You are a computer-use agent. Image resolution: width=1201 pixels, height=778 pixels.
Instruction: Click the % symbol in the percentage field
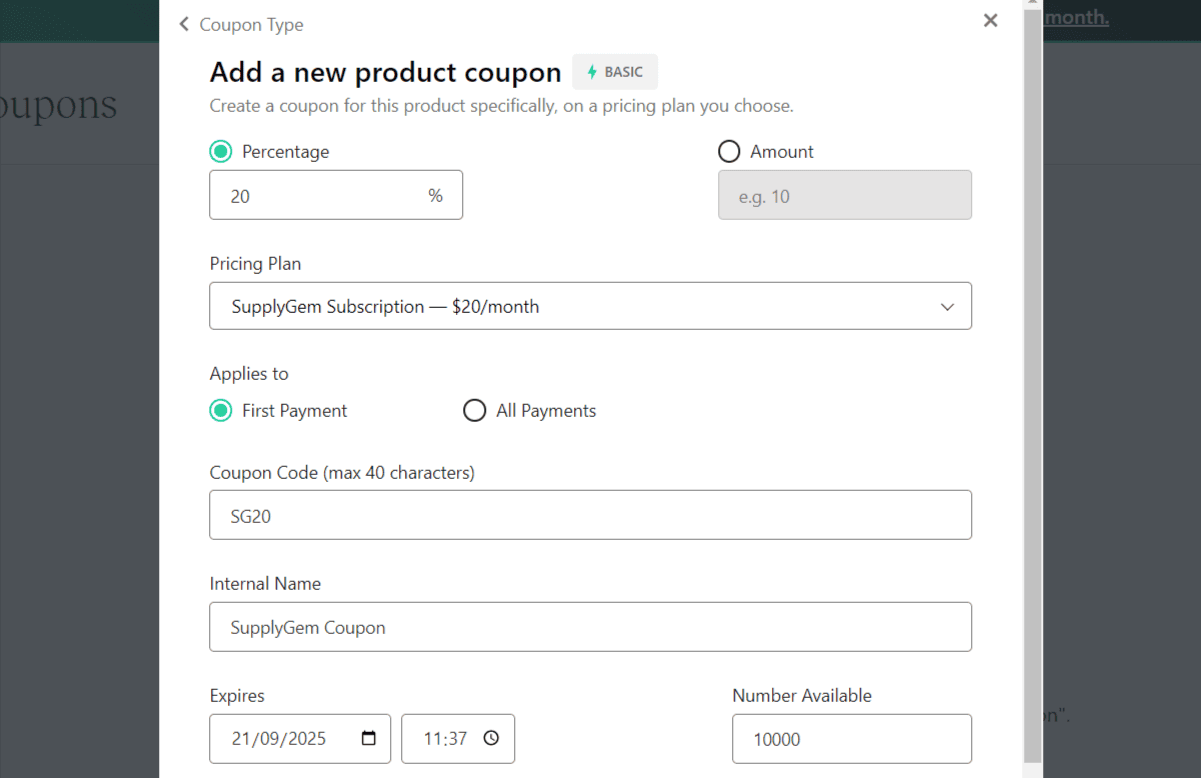pos(435,195)
